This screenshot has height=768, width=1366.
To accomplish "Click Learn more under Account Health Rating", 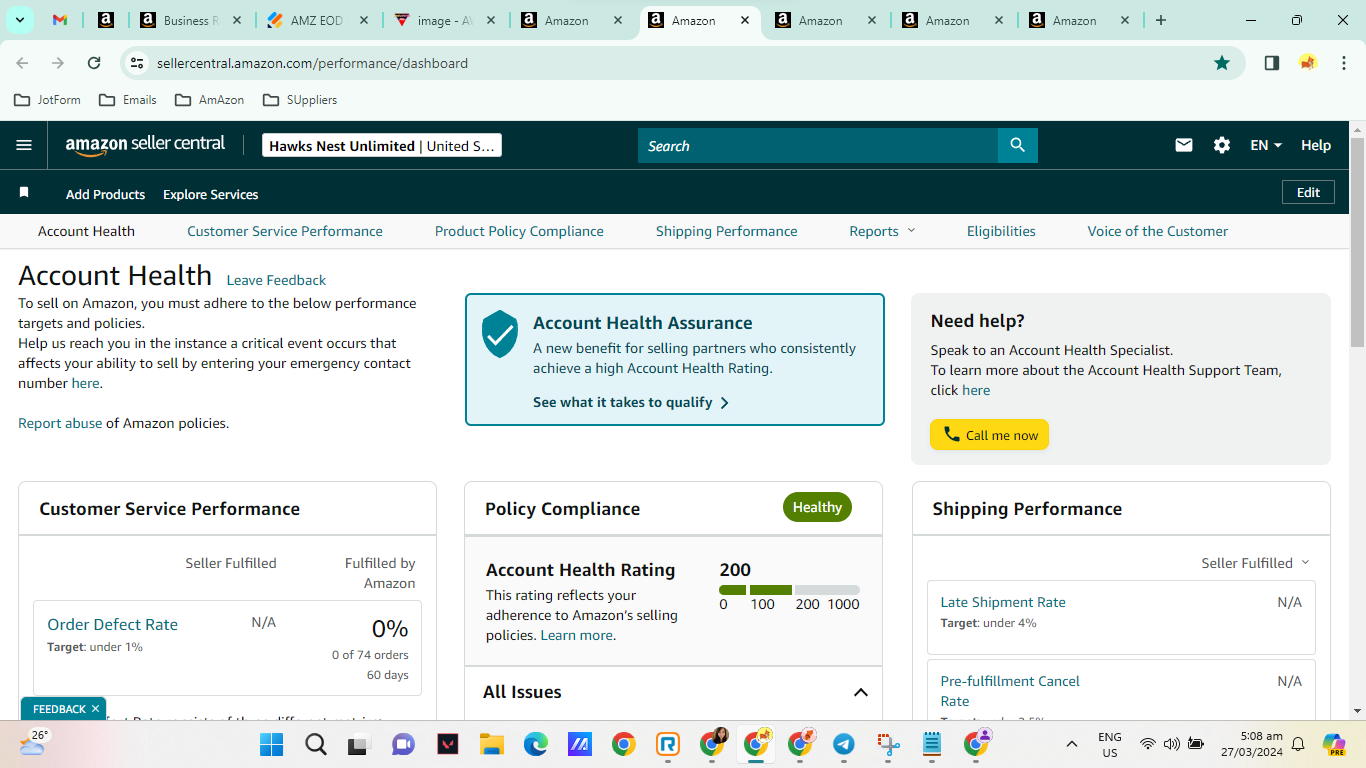I will point(577,635).
